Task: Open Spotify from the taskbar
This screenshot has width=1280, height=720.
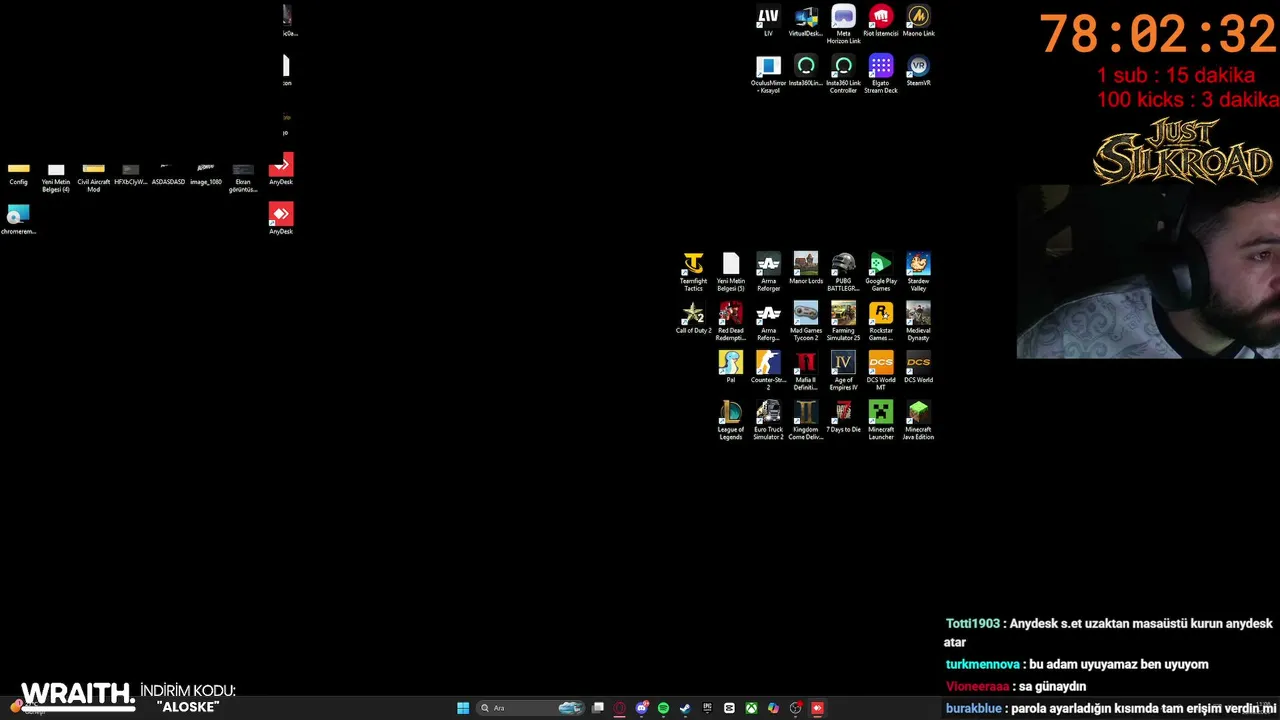Action: point(663,708)
